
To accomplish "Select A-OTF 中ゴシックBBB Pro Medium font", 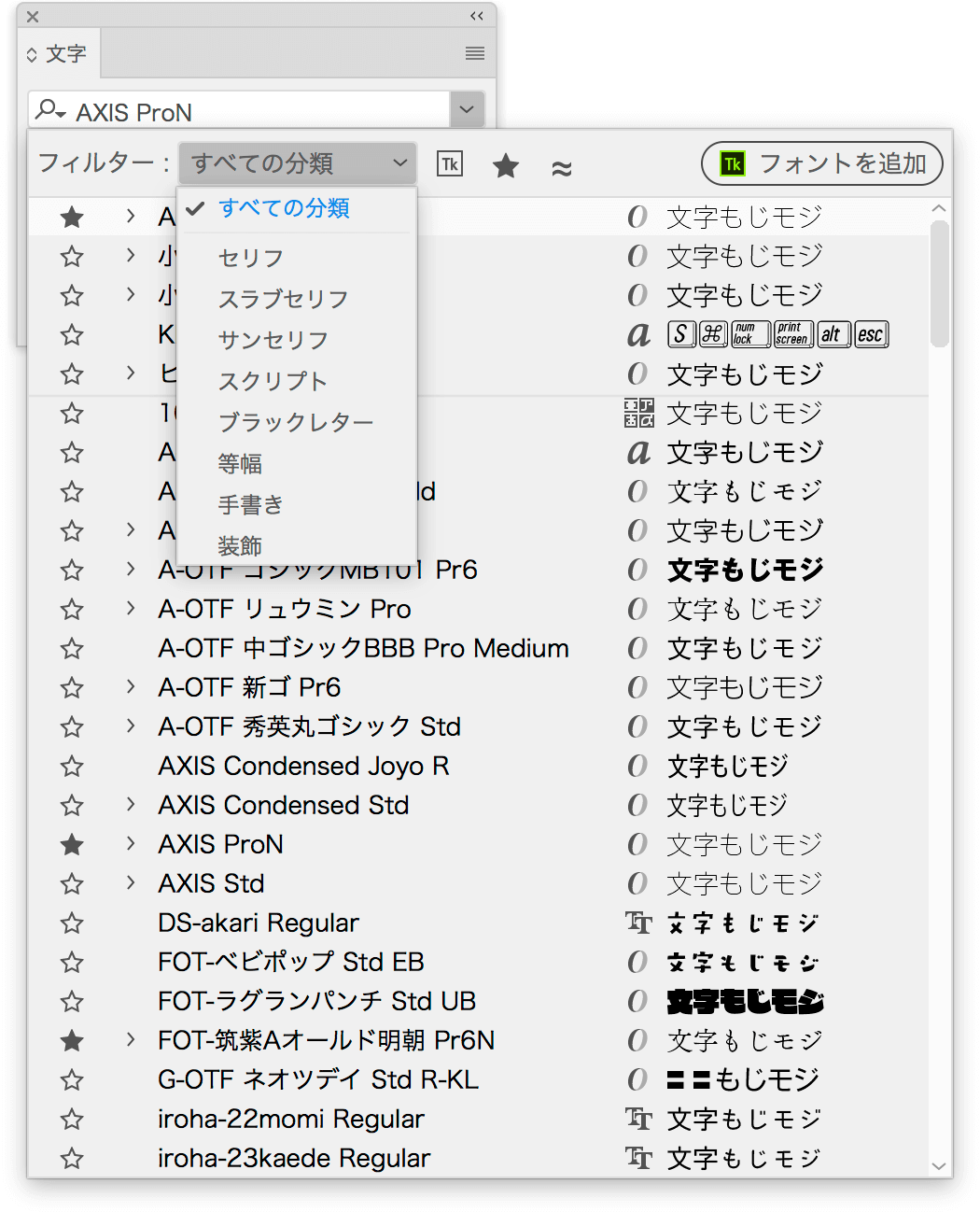I will pos(364,648).
